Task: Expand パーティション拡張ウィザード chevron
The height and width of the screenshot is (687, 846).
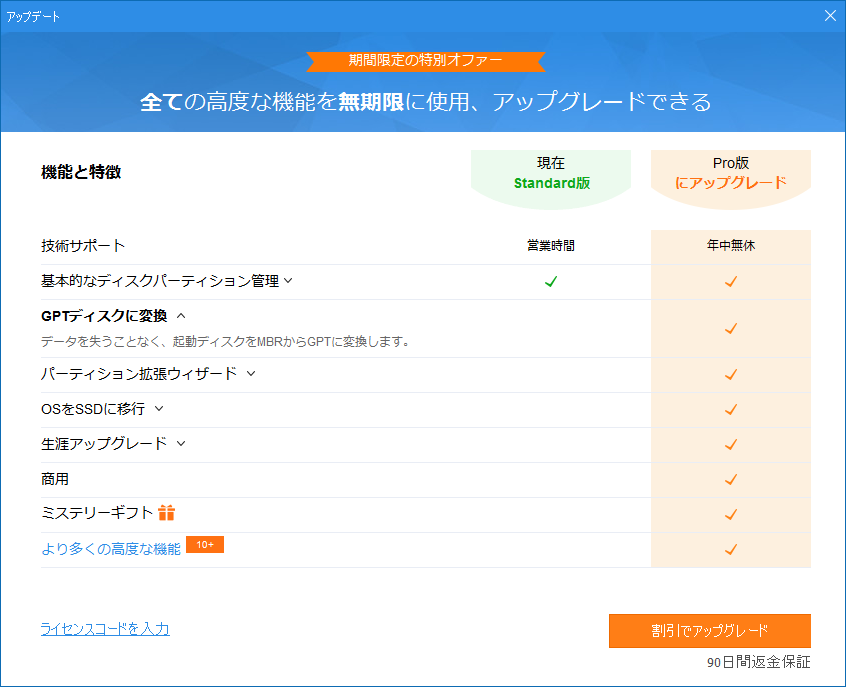Action: pyautogui.click(x=251, y=373)
